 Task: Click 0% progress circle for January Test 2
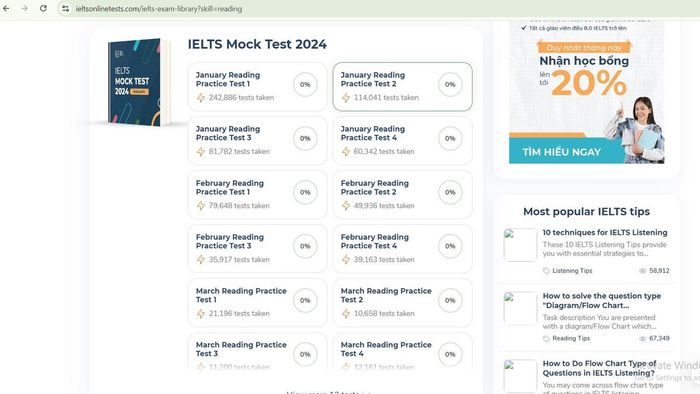point(450,84)
